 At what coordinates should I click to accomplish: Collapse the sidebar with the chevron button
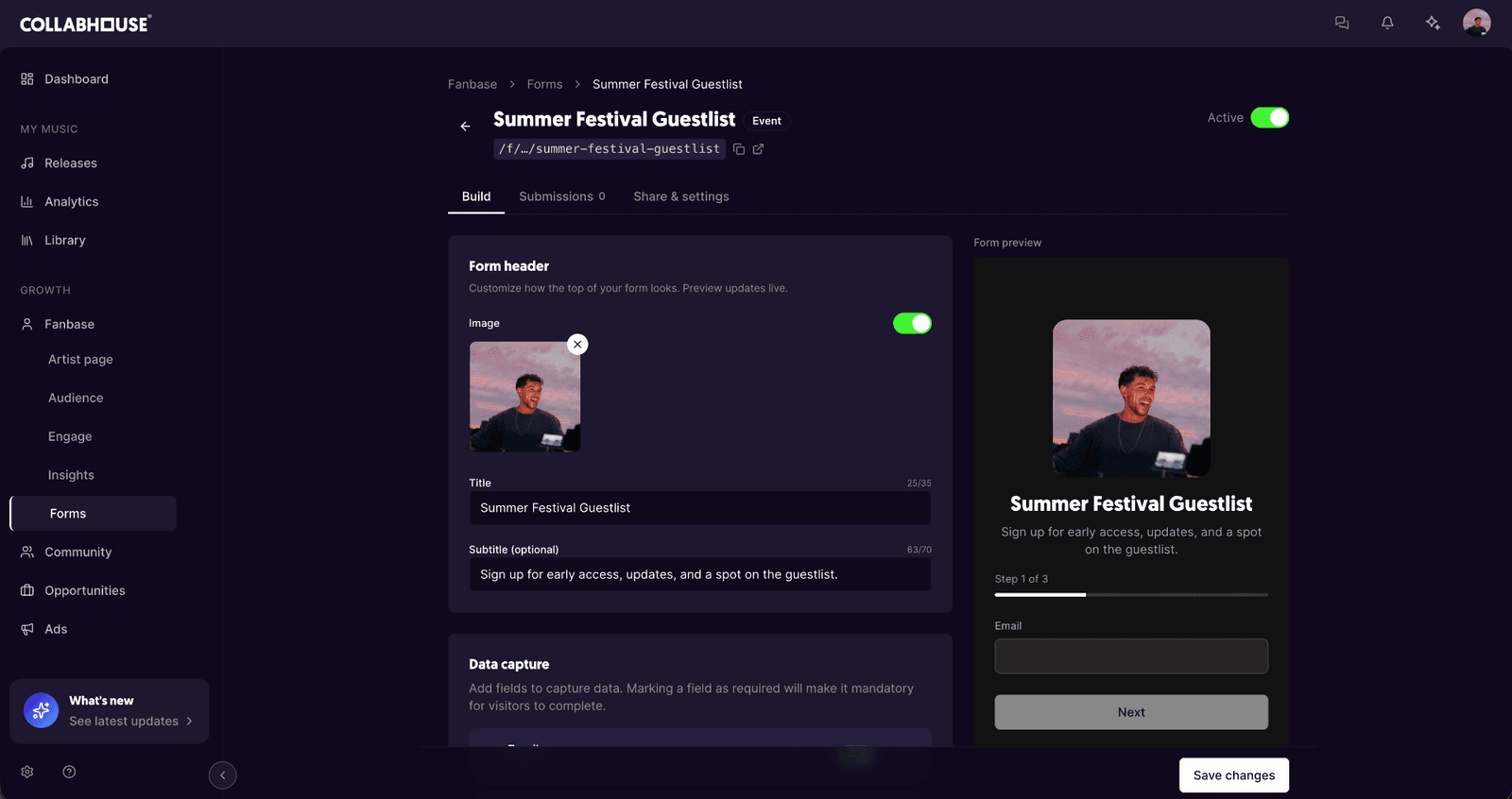[x=222, y=775]
